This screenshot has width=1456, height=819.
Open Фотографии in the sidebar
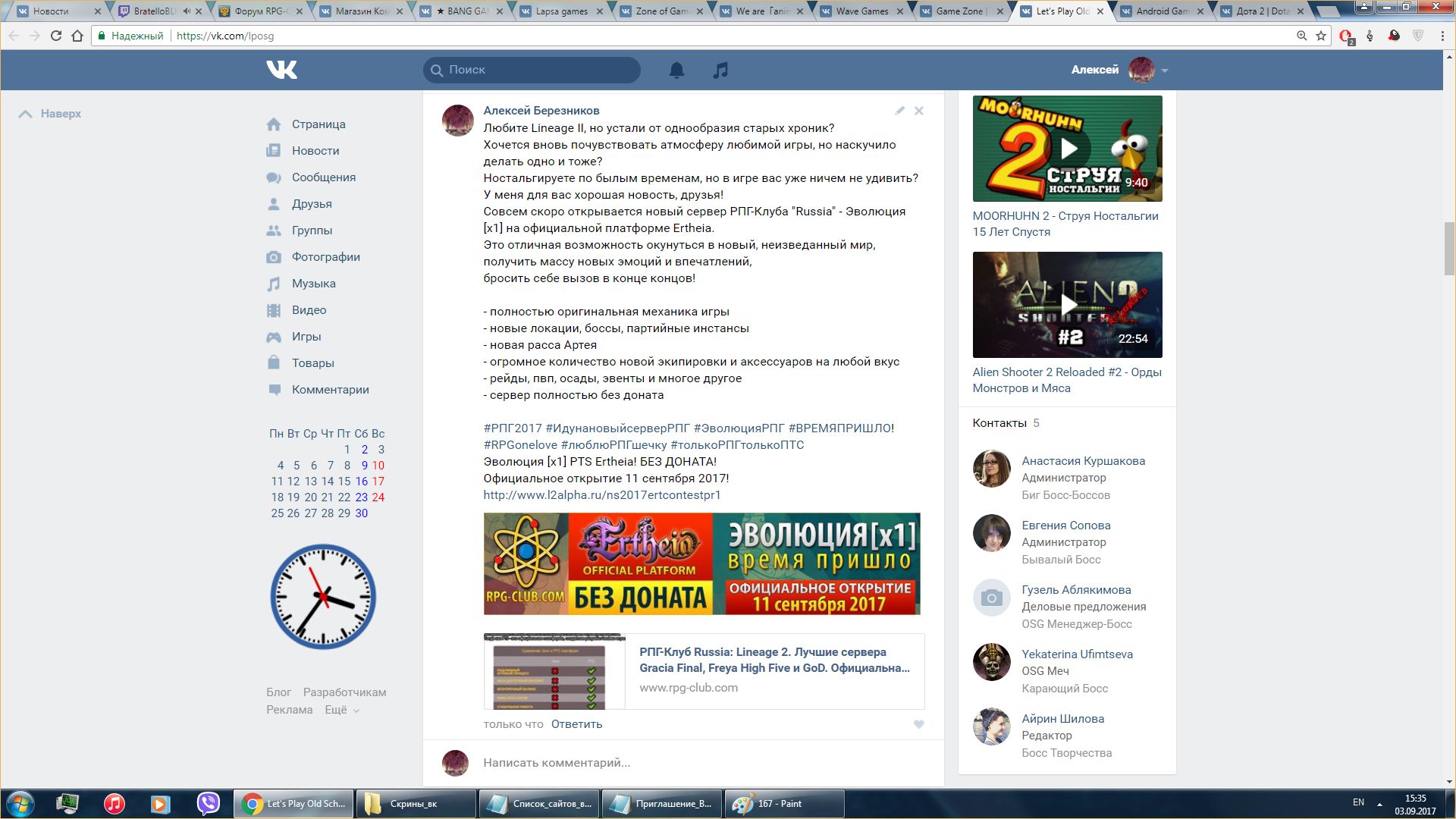(x=326, y=257)
